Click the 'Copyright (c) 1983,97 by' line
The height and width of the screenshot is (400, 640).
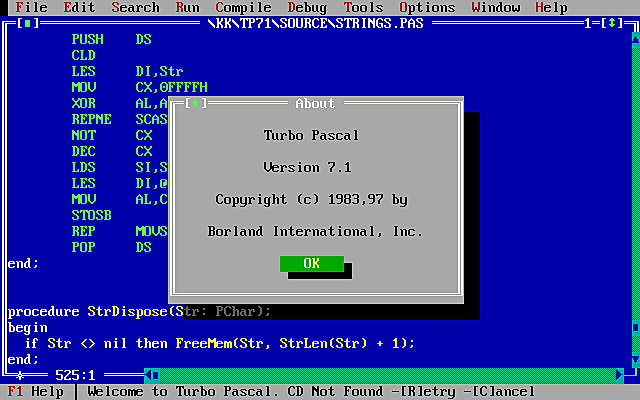311,199
